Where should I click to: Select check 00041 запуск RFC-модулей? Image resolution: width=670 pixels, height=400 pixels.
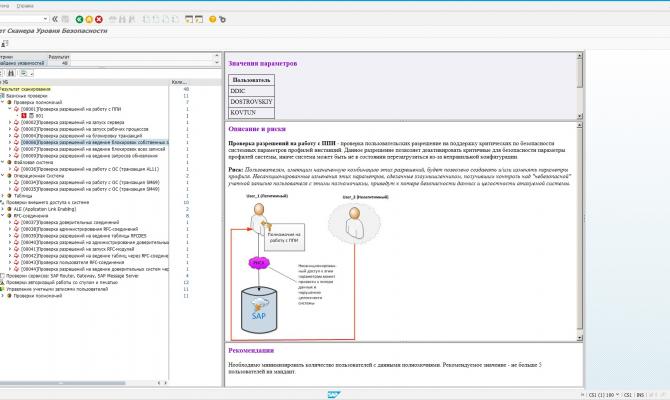coord(77,249)
